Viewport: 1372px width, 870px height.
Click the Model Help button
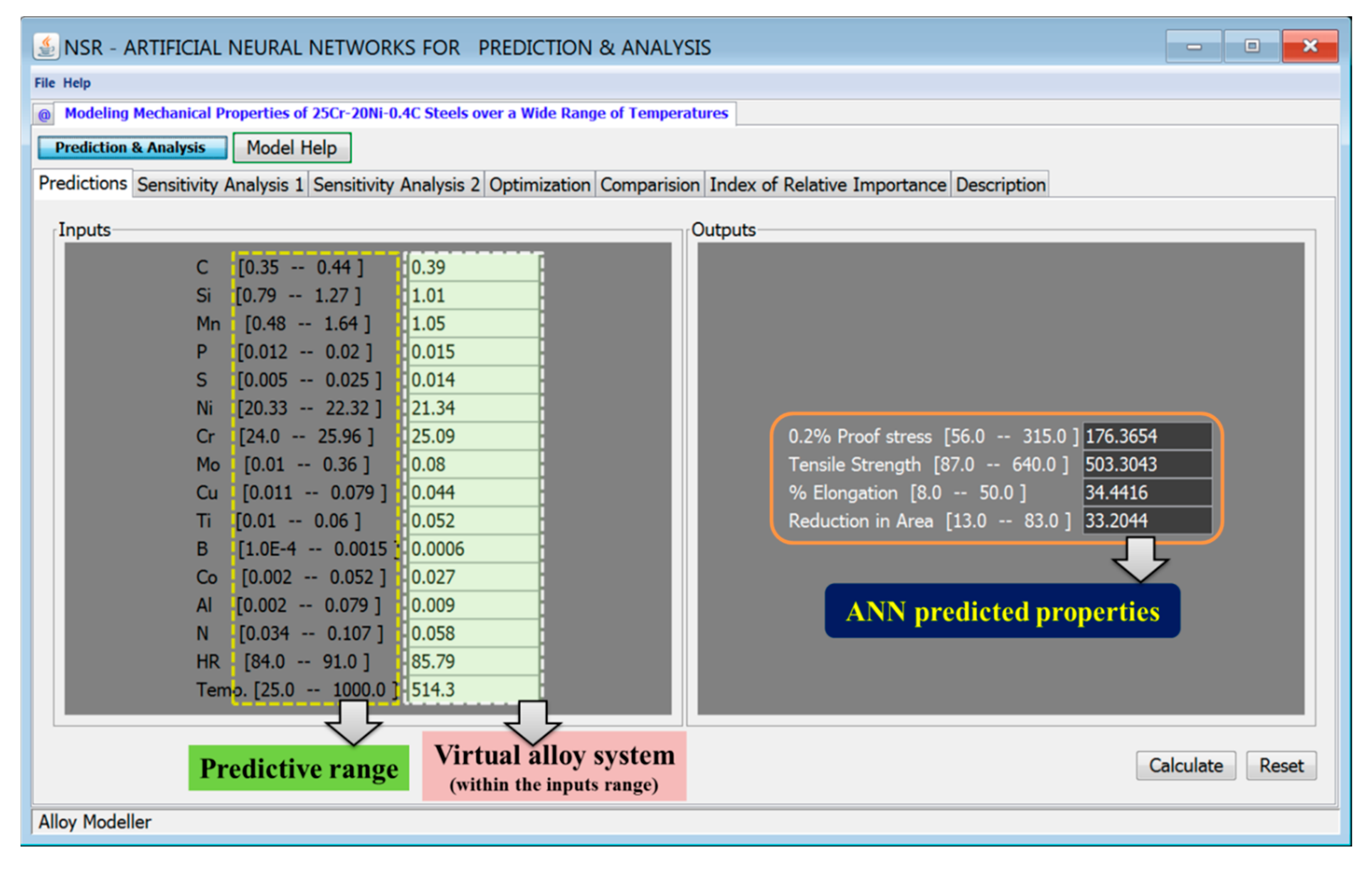pos(292,148)
